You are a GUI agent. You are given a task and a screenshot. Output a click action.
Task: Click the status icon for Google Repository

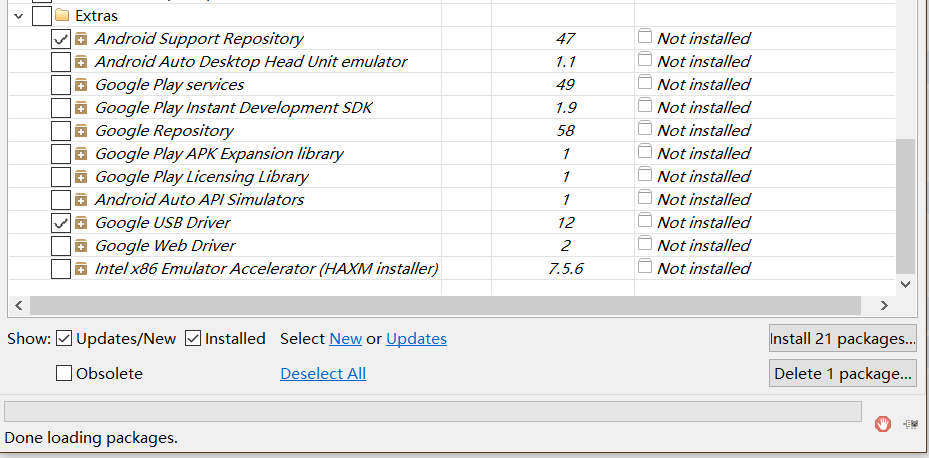(645, 129)
